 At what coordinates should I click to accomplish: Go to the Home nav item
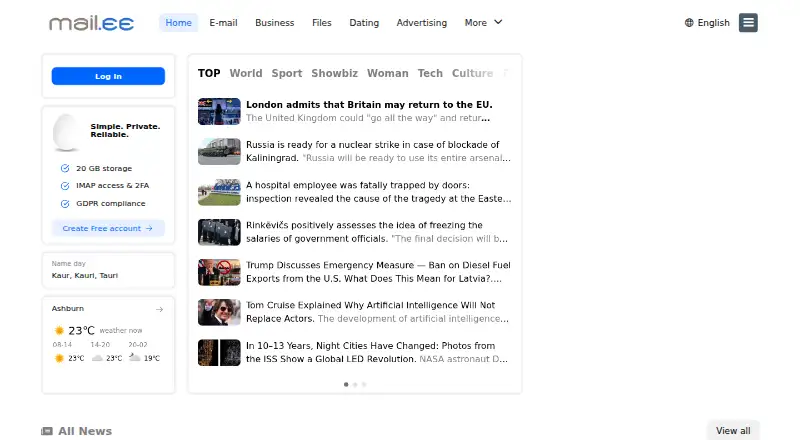click(178, 22)
